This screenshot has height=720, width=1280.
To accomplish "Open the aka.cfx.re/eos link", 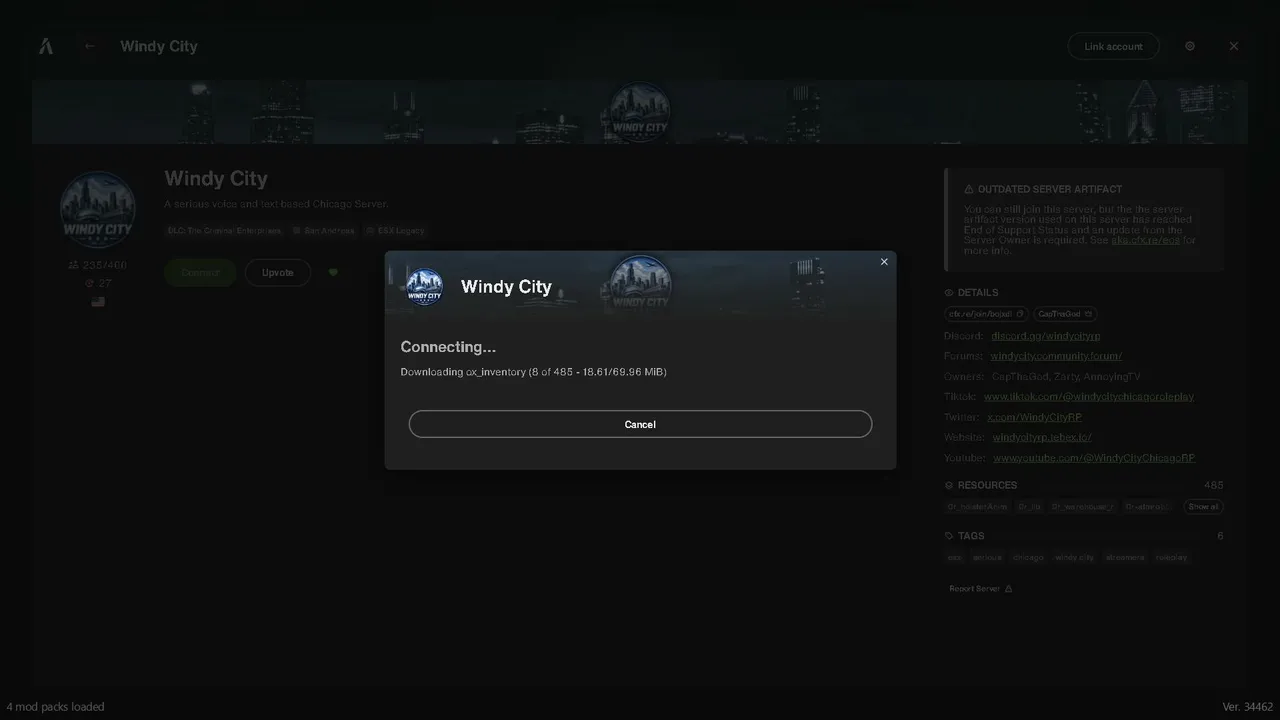I will click(1146, 240).
